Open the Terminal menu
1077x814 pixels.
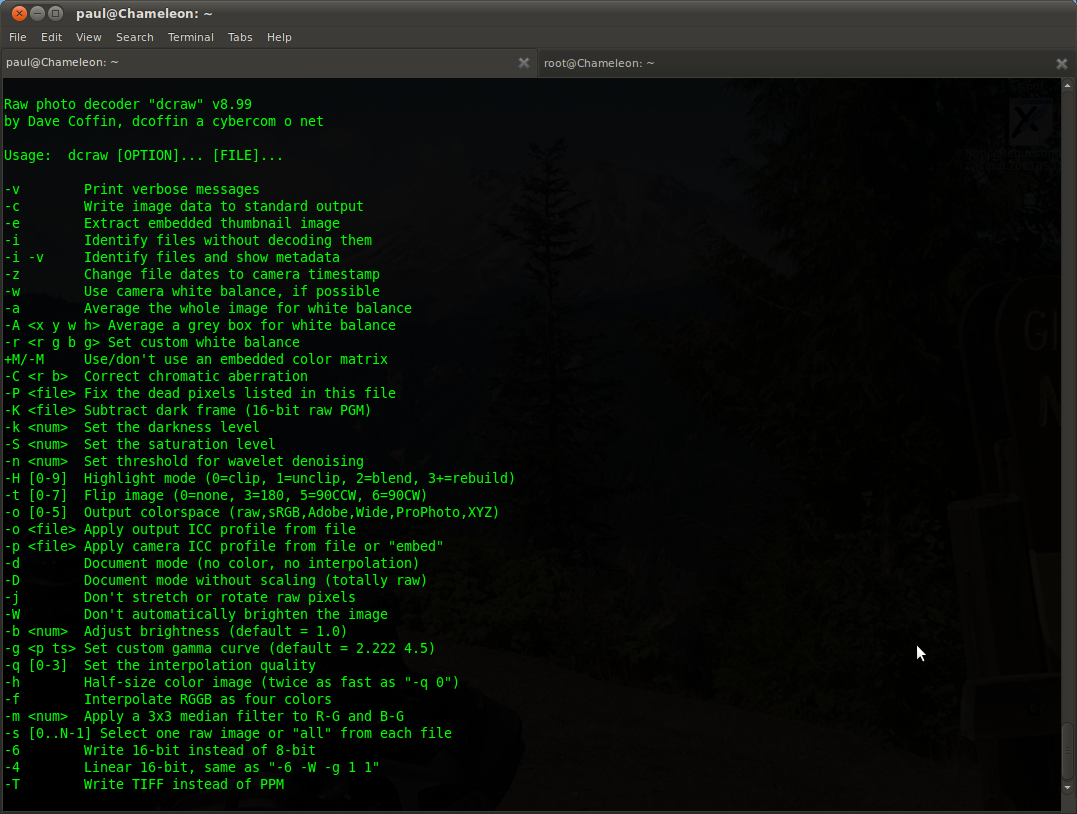pos(191,37)
